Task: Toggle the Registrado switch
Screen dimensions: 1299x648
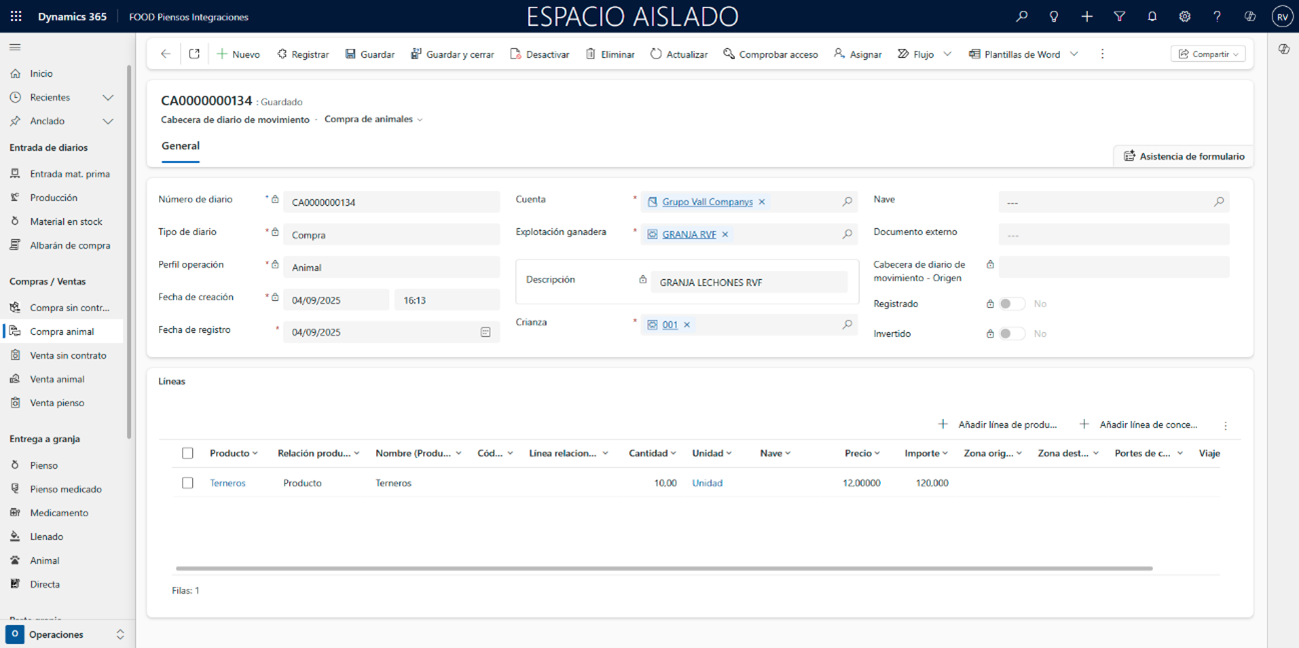Action: pyautogui.click(x=1012, y=304)
